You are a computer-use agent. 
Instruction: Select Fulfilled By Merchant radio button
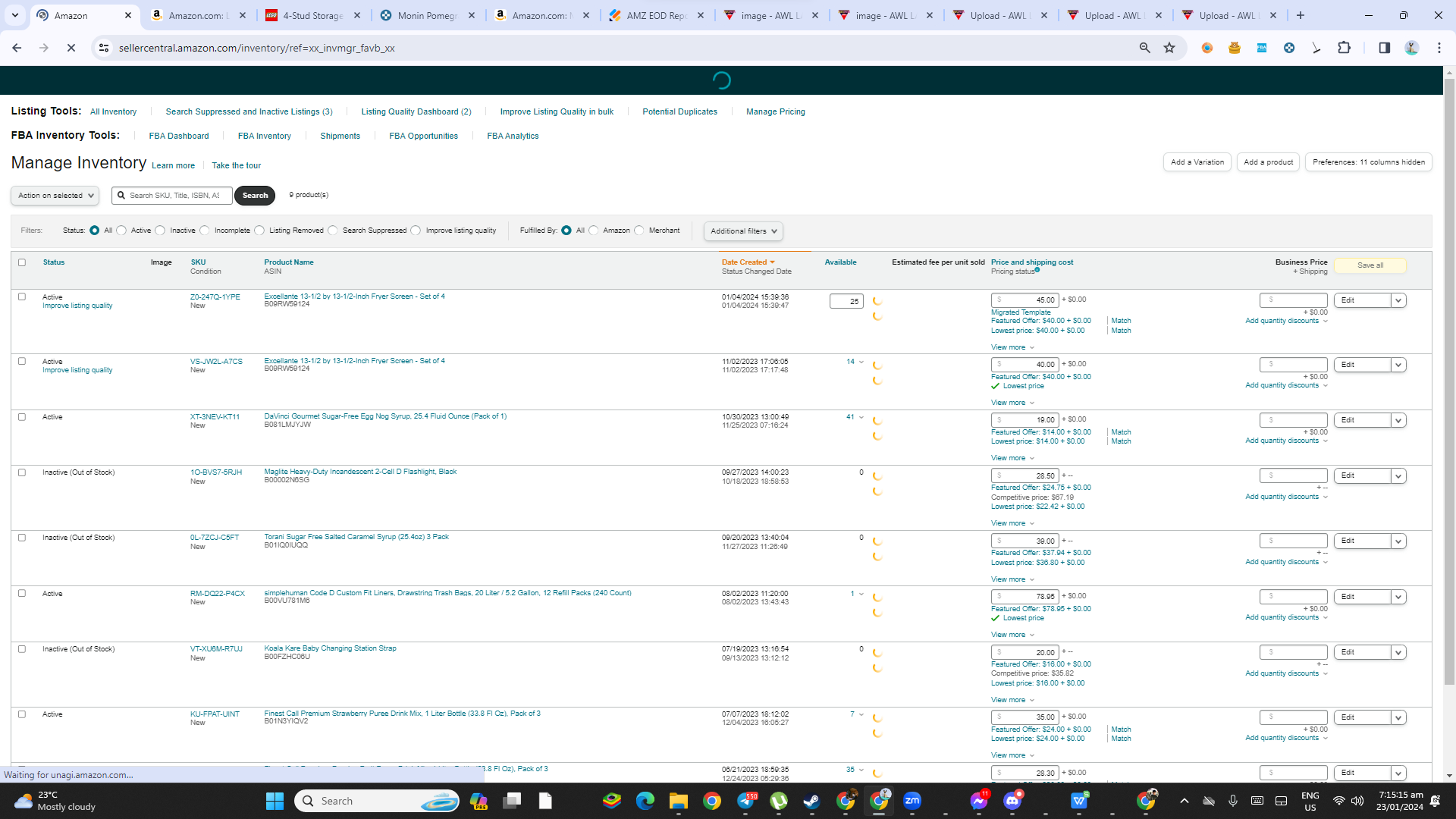pos(639,231)
